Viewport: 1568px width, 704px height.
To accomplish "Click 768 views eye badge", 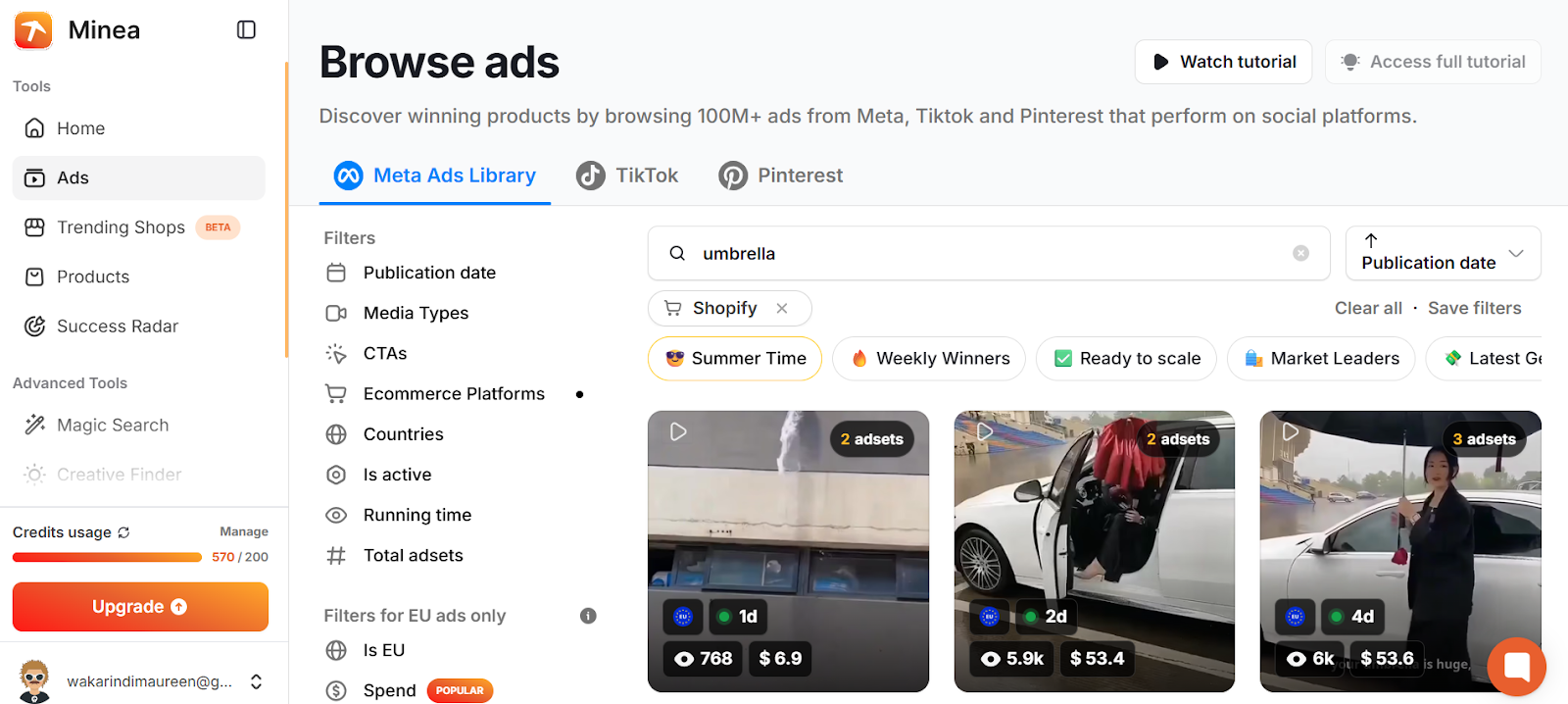I will pyautogui.click(x=704, y=658).
